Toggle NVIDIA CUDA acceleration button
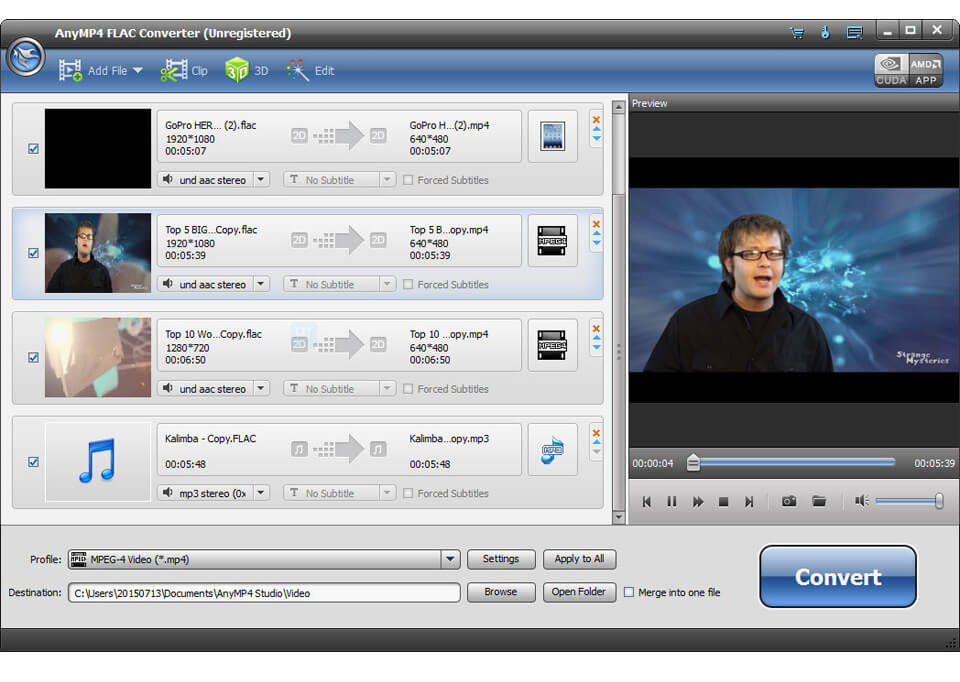Image resolution: width=960 pixels, height=682 pixels. [x=891, y=70]
